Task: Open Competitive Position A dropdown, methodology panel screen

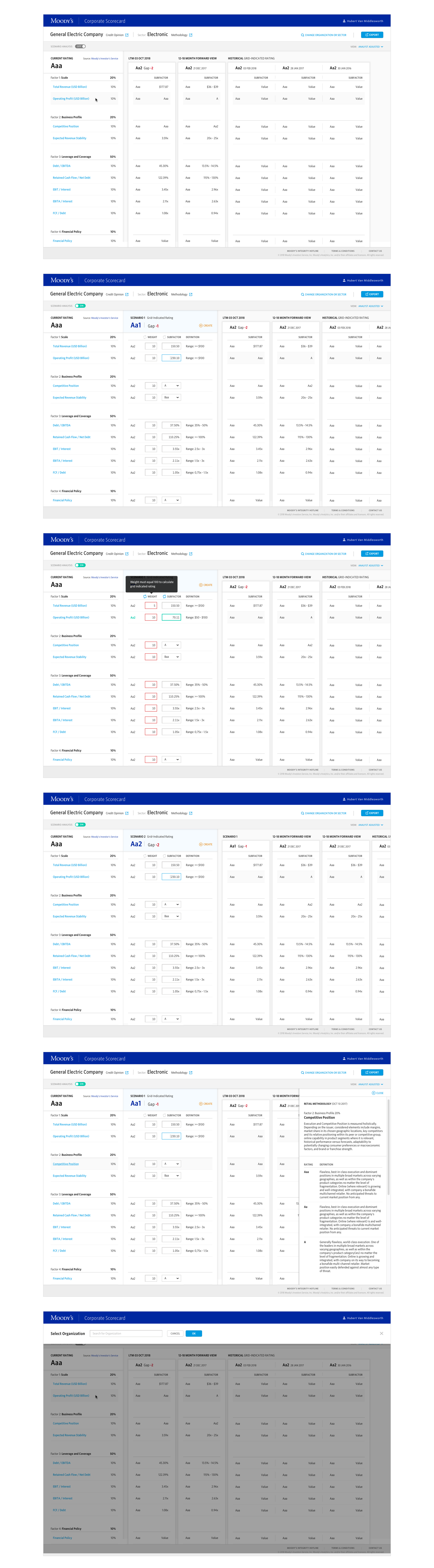Action: 172,1164
